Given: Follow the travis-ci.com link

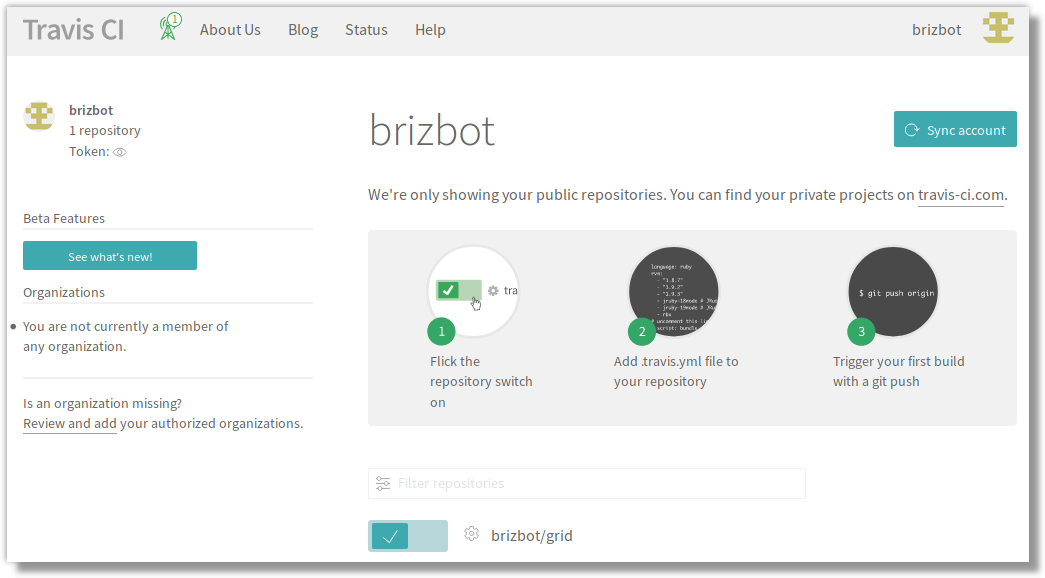Looking at the screenshot, I should click(960, 195).
